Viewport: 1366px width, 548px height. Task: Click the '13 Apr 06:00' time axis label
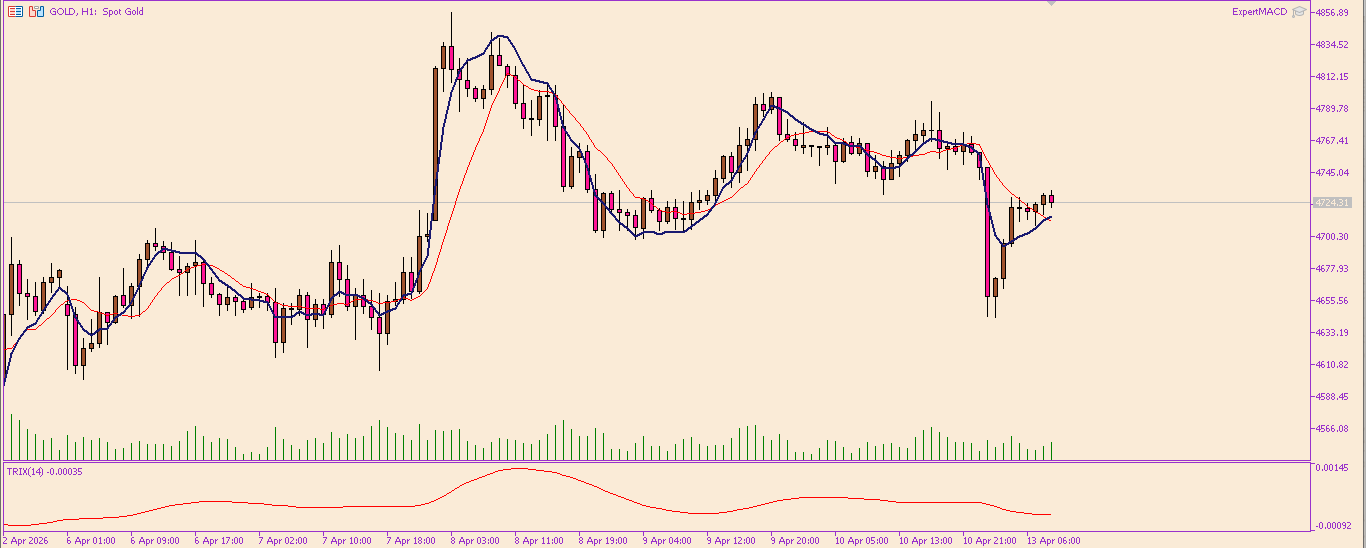[1053, 541]
